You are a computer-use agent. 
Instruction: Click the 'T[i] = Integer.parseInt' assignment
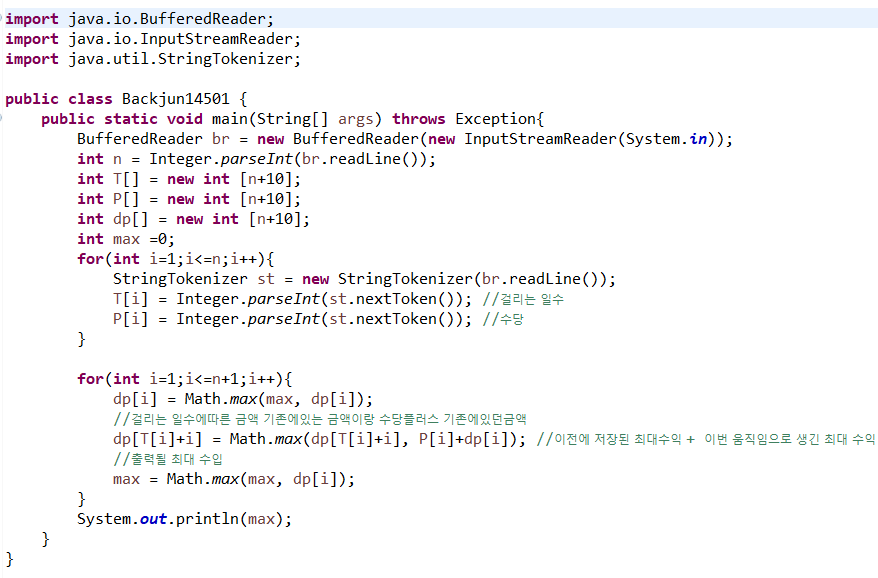tap(292, 299)
